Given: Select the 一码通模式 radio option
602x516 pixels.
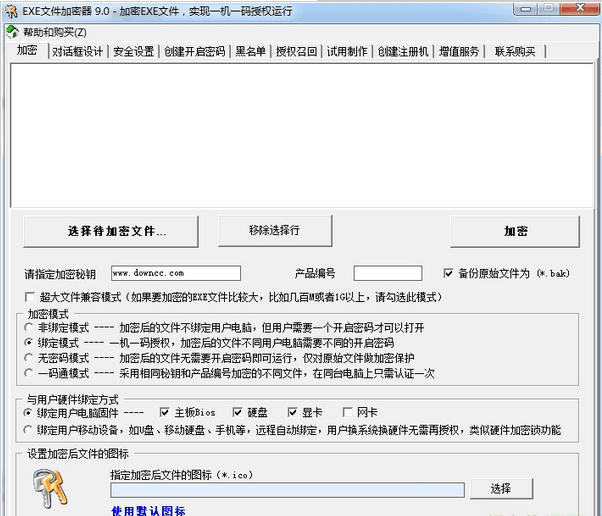Looking at the screenshot, I should pyautogui.click(x=29, y=373).
